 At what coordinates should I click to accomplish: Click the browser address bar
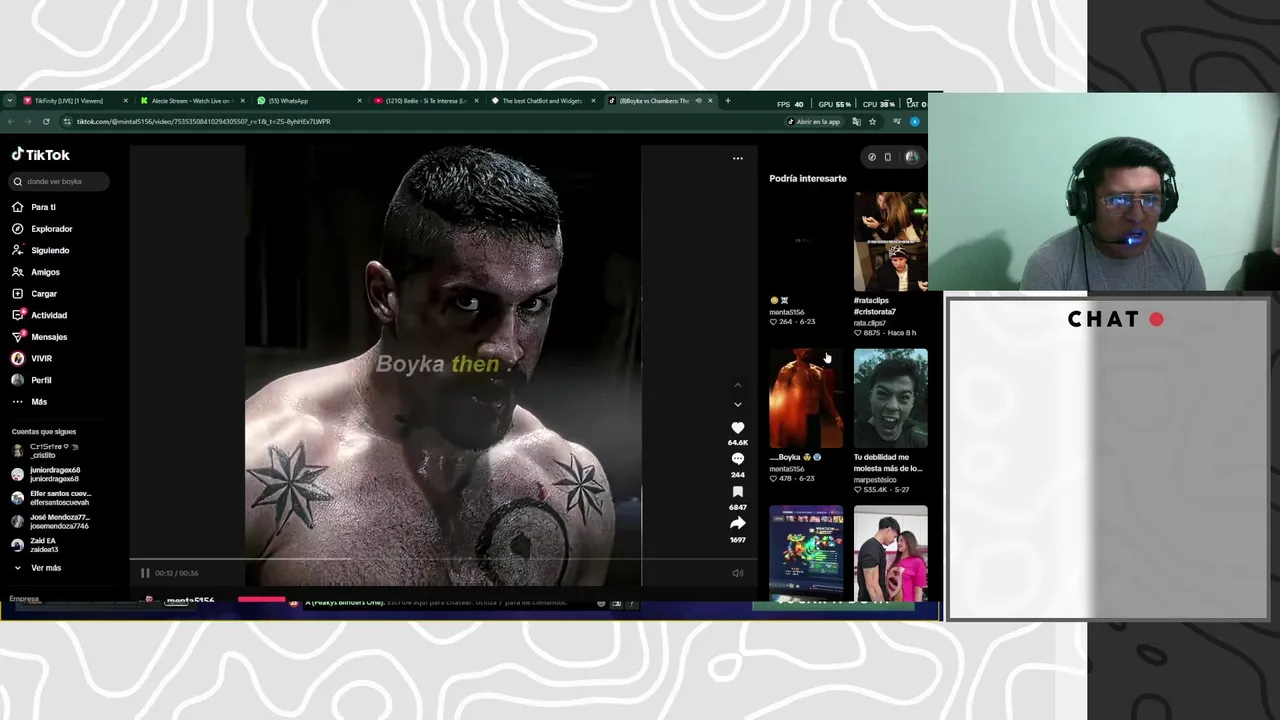pos(420,122)
